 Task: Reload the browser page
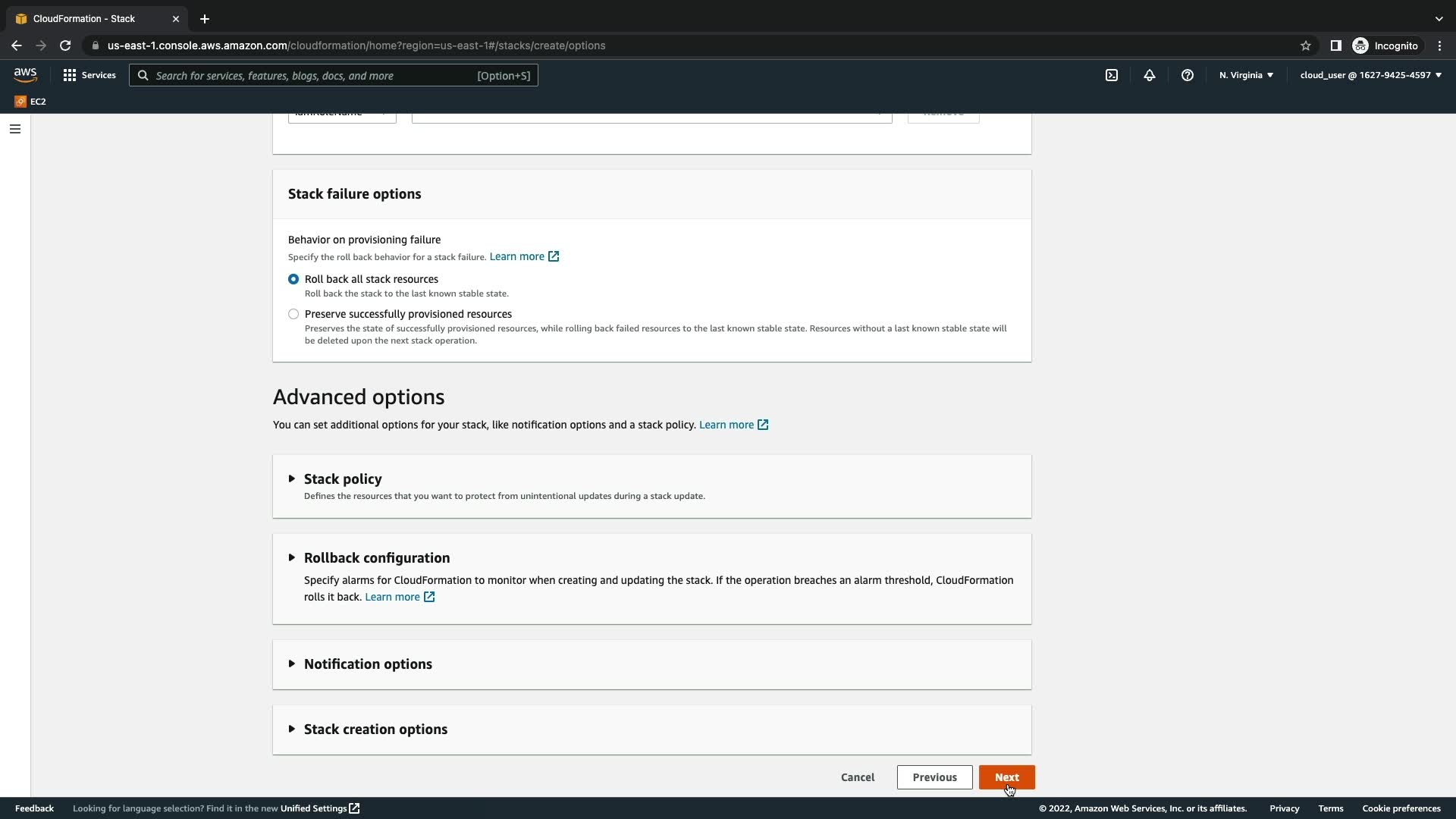(65, 45)
